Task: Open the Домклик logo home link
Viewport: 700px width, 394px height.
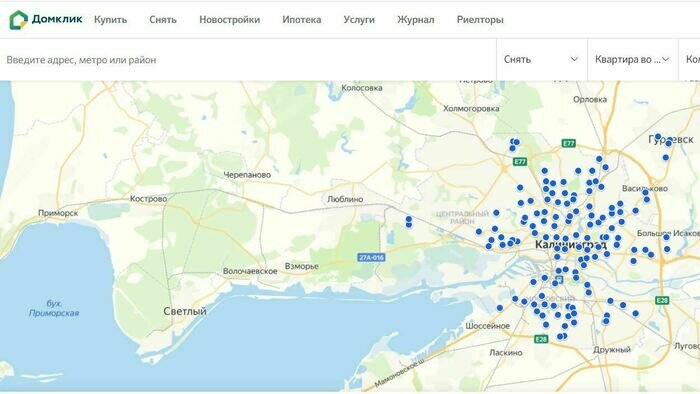Action: [x=46, y=20]
